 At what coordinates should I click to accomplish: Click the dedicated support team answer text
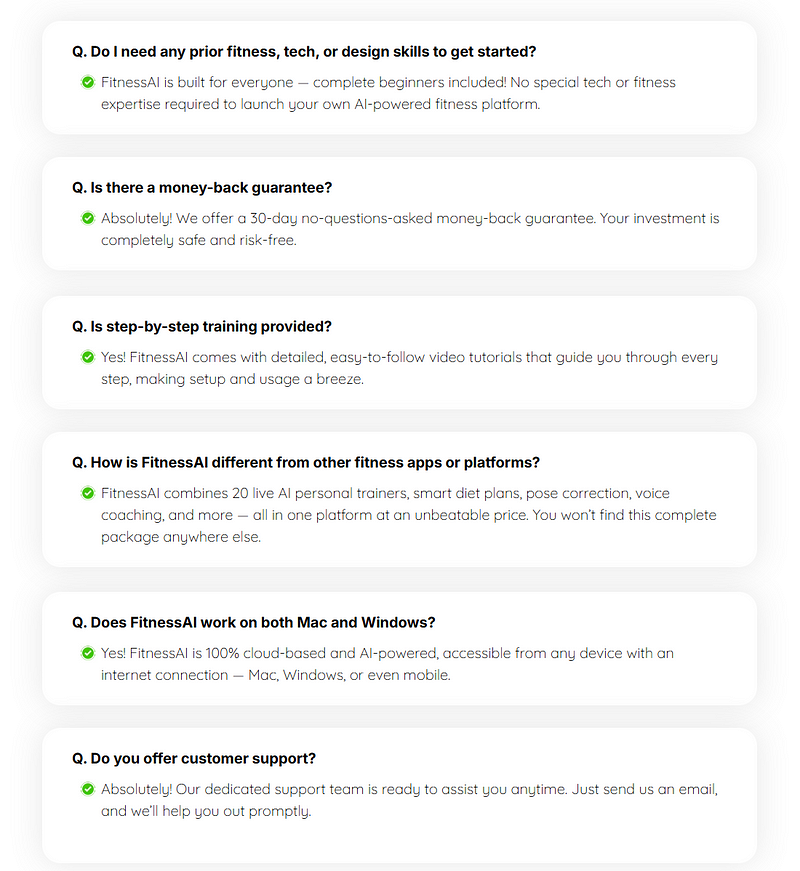(x=409, y=800)
